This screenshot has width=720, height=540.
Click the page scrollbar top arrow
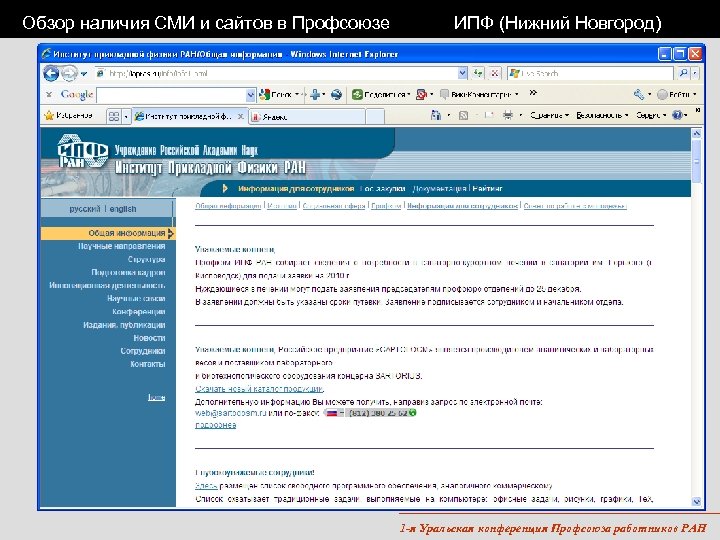pos(696,134)
